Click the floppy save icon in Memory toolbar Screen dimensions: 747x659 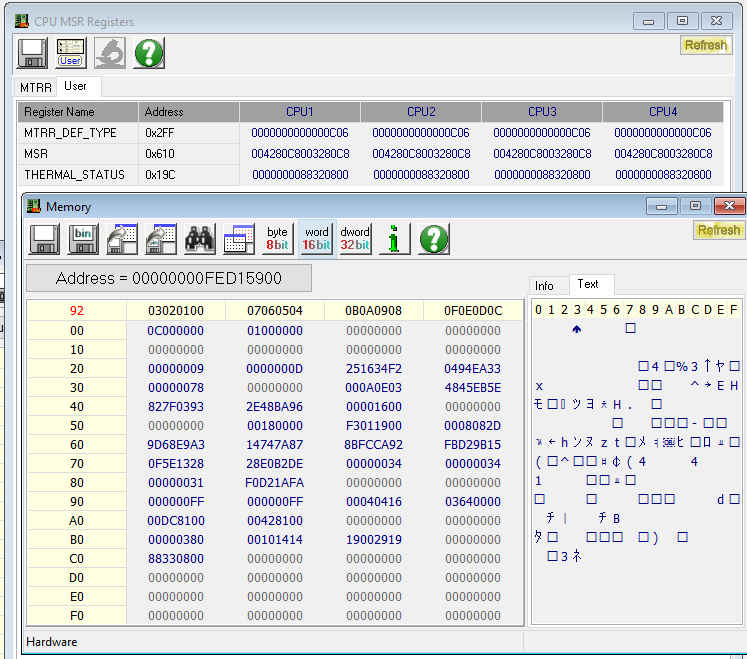45,238
